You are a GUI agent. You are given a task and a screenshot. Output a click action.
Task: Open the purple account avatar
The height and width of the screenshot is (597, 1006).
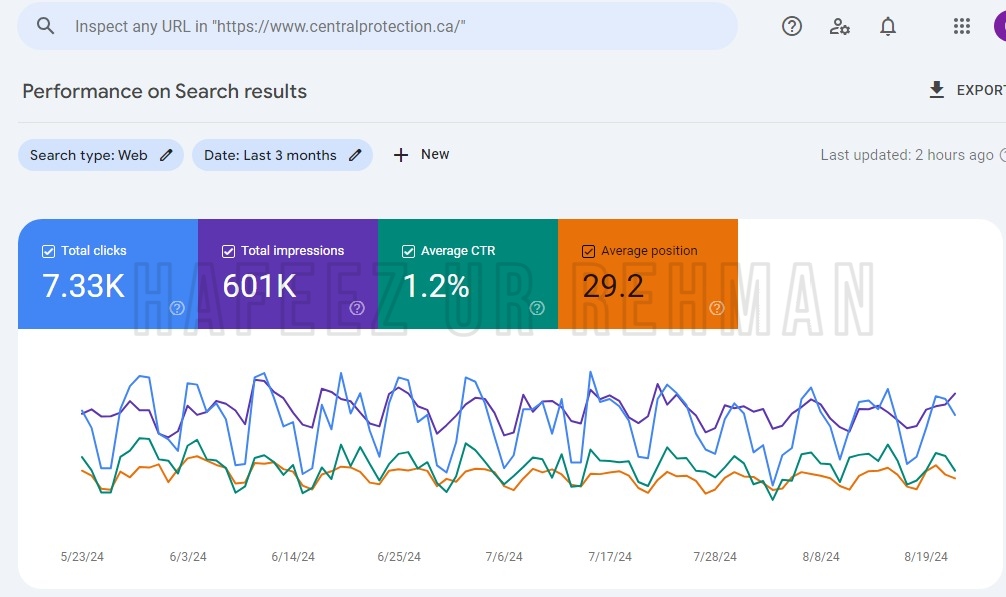[1000, 26]
